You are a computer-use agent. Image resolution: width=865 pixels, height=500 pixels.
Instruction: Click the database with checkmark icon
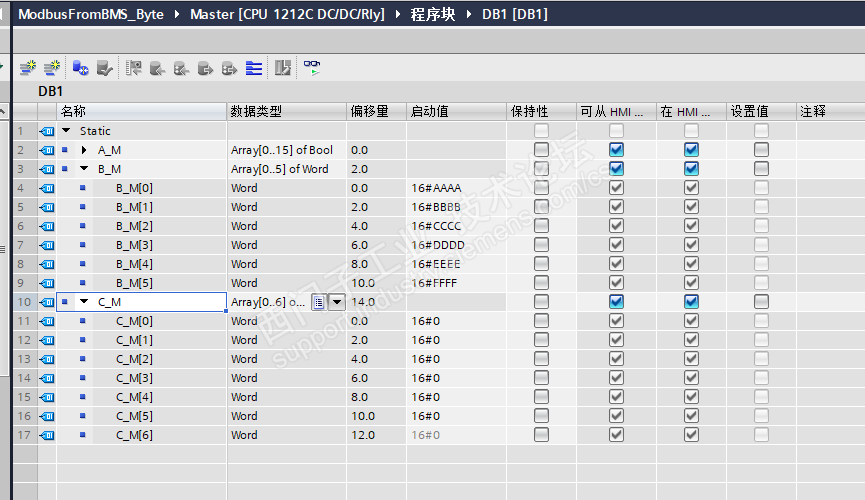click(x=104, y=68)
